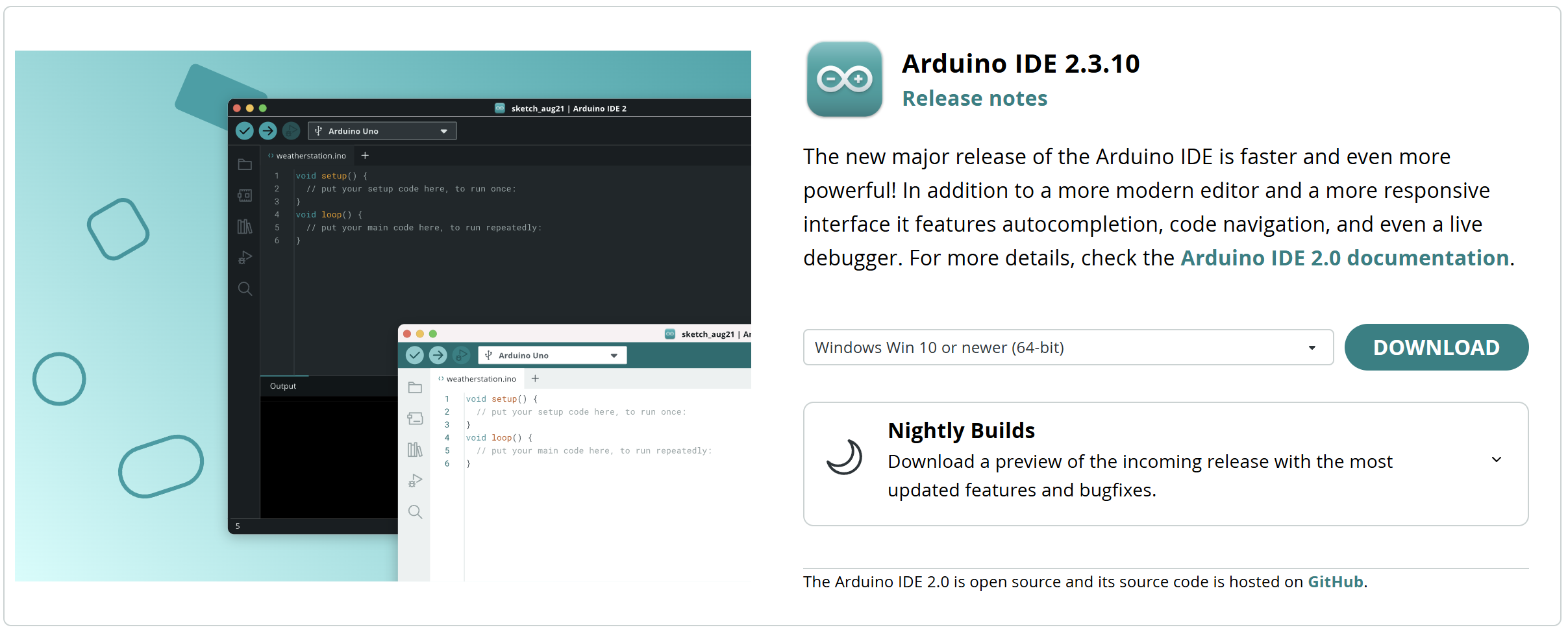
Task: Select weatherstation.ino tab in light IDE
Action: (x=477, y=379)
